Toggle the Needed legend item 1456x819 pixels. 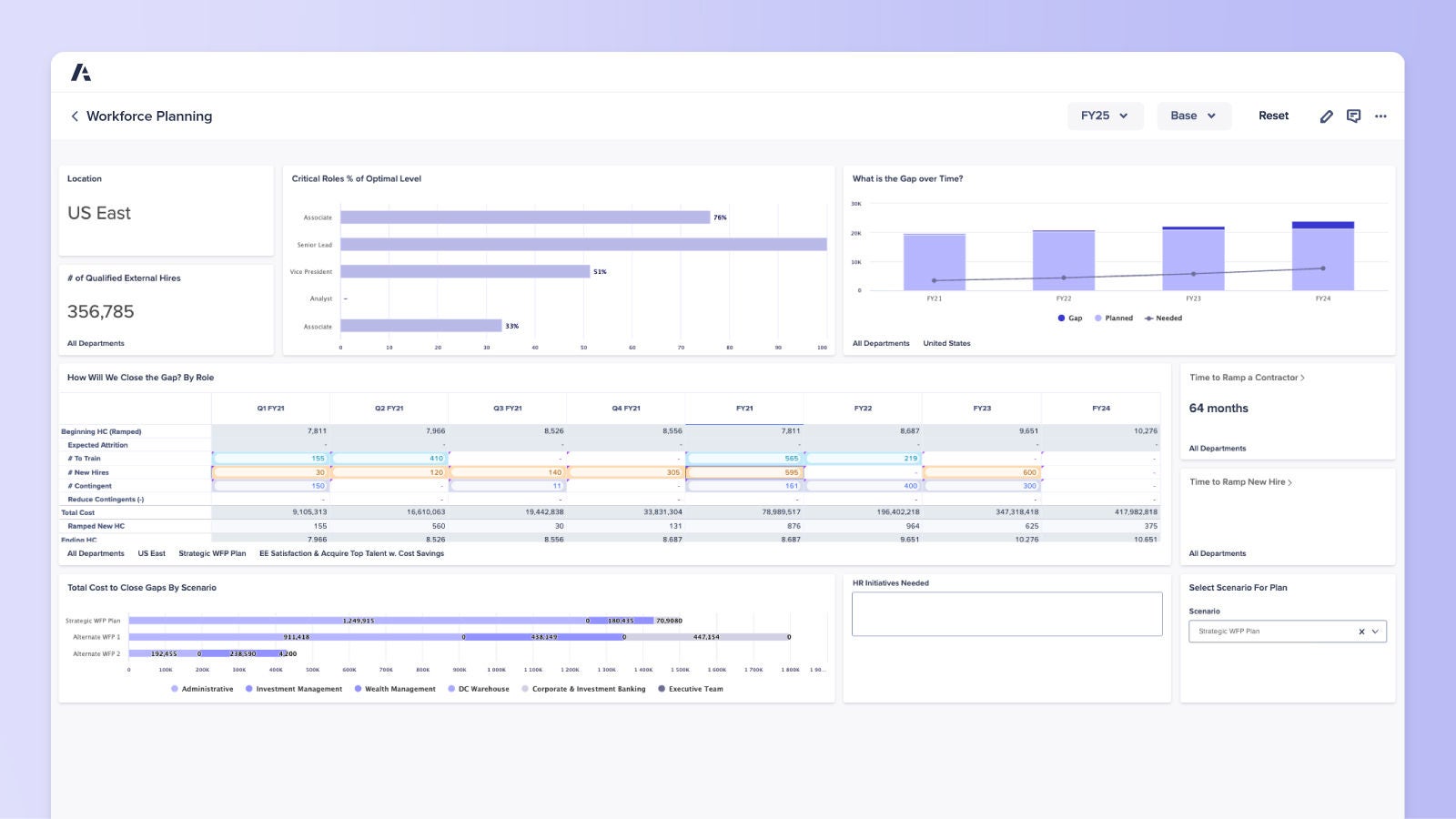(x=1163, y=318)
